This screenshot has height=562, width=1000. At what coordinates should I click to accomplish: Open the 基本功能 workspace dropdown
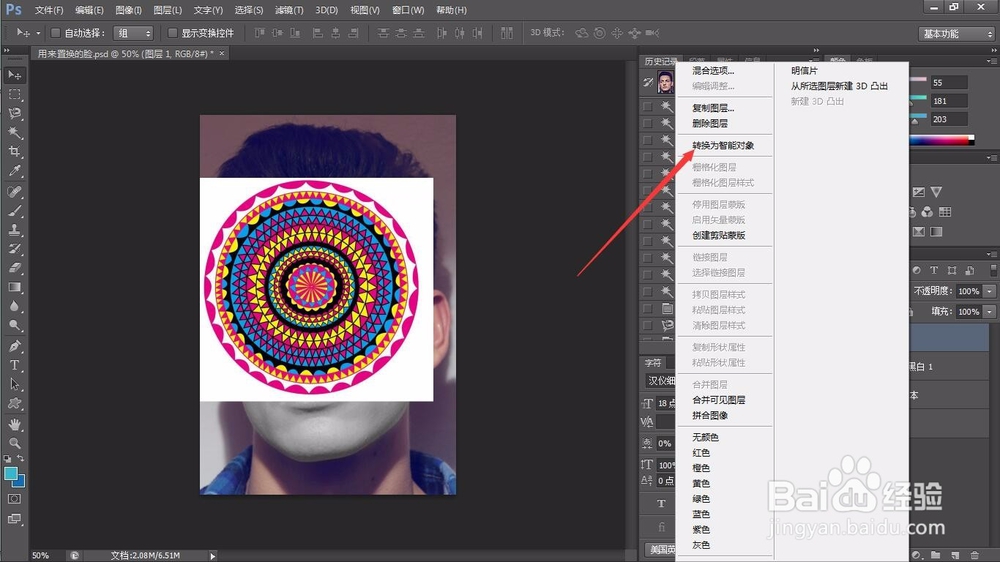(x=957, y=33)
